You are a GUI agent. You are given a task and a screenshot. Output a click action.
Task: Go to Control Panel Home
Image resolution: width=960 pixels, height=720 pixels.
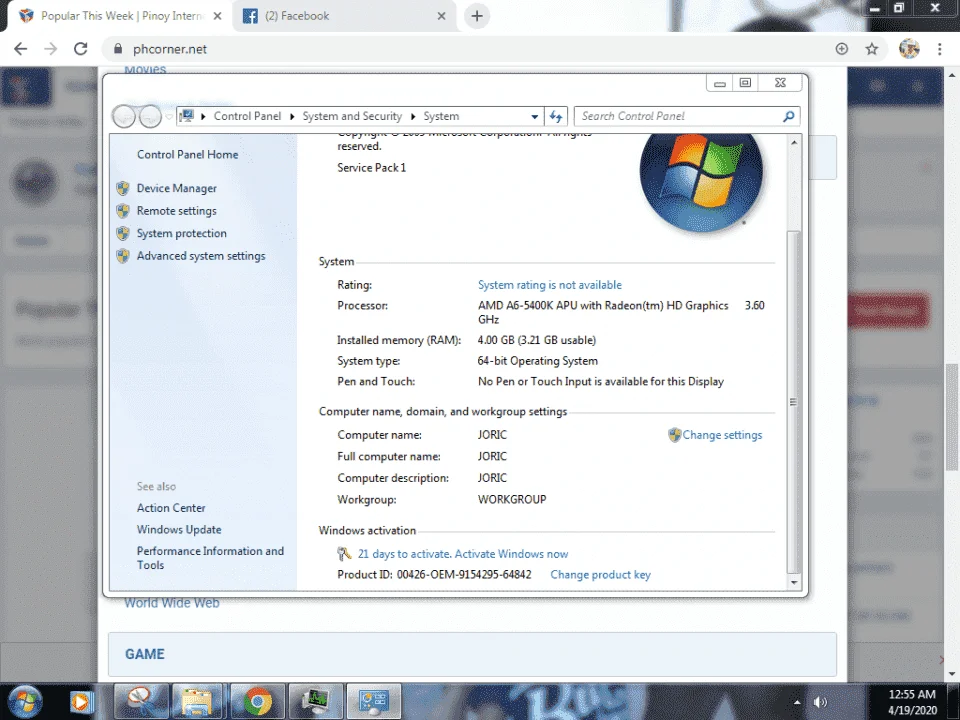[x=187, y=154]
